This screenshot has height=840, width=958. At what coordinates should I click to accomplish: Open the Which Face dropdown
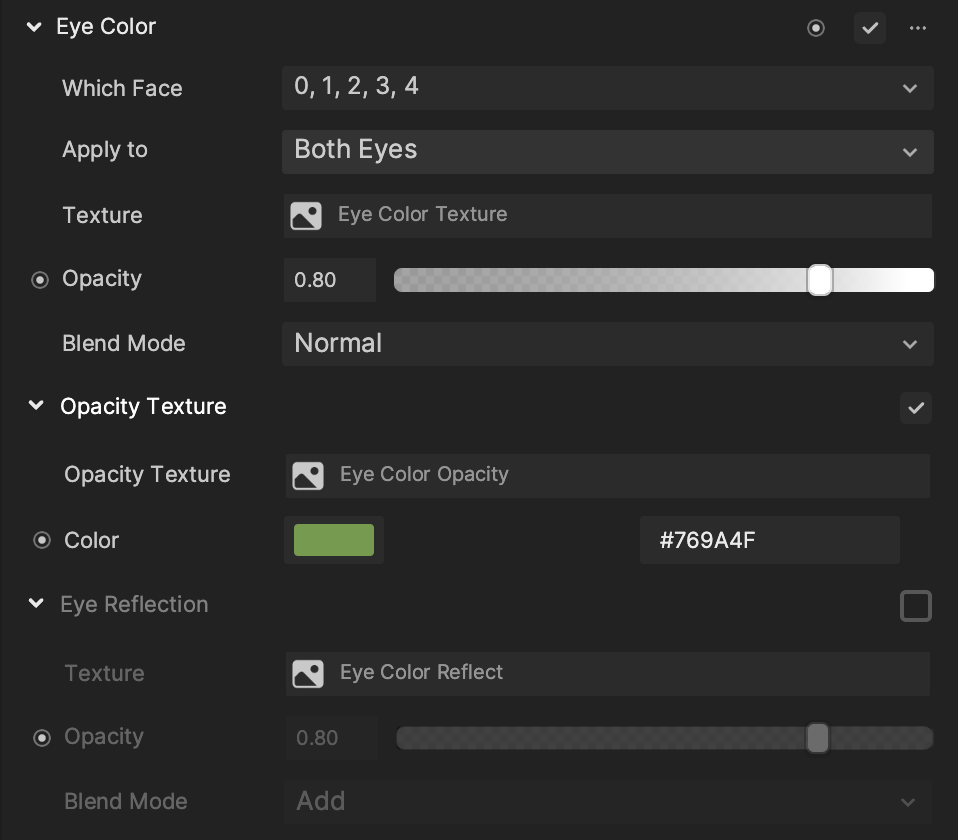point(608,88)
